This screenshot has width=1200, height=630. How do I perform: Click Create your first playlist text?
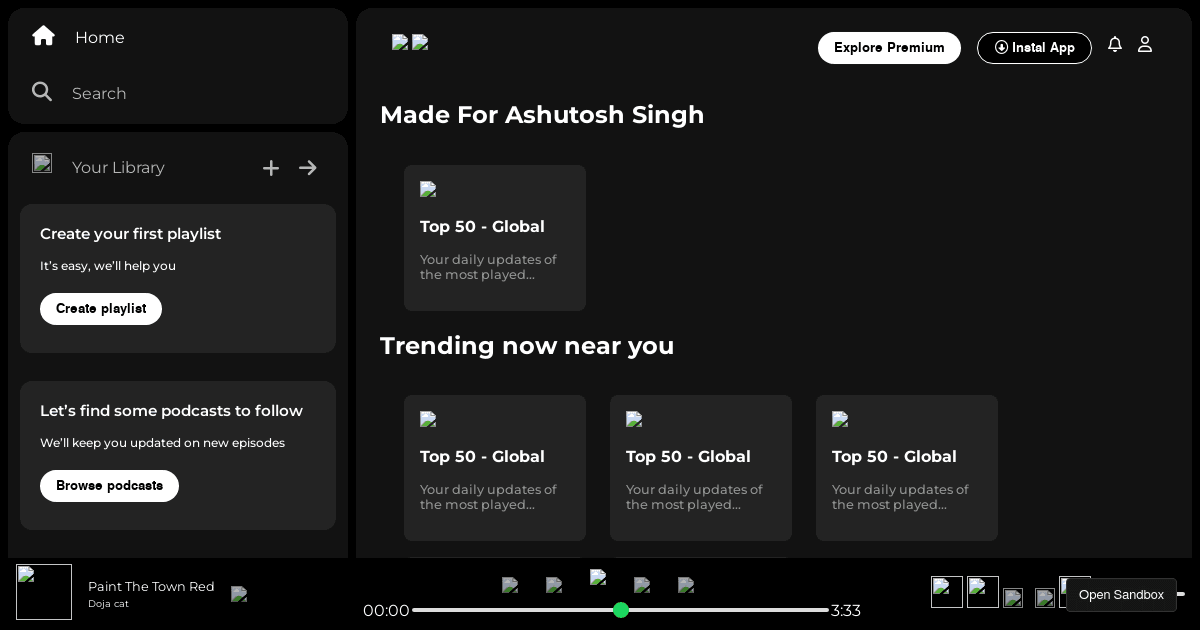(131, 234)
